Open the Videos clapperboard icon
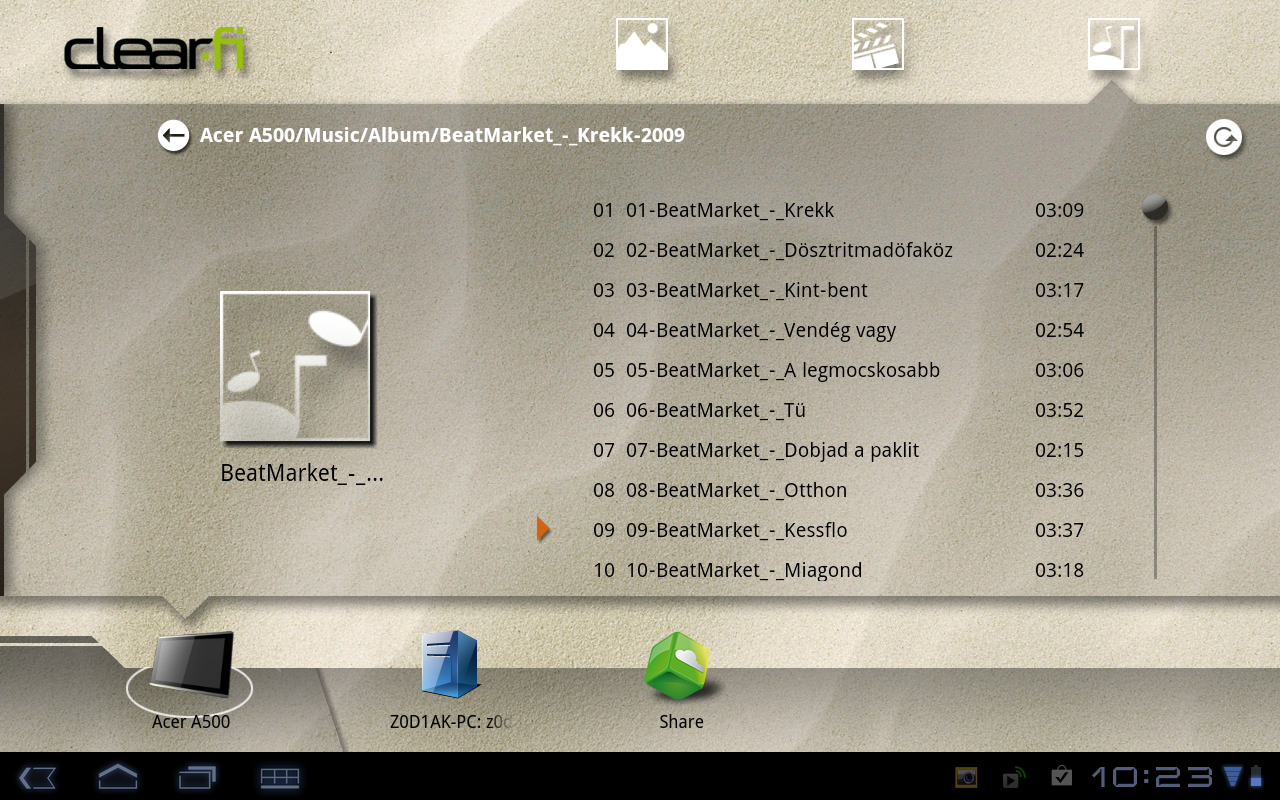The image size is (1280, 800). pos(877,45)
